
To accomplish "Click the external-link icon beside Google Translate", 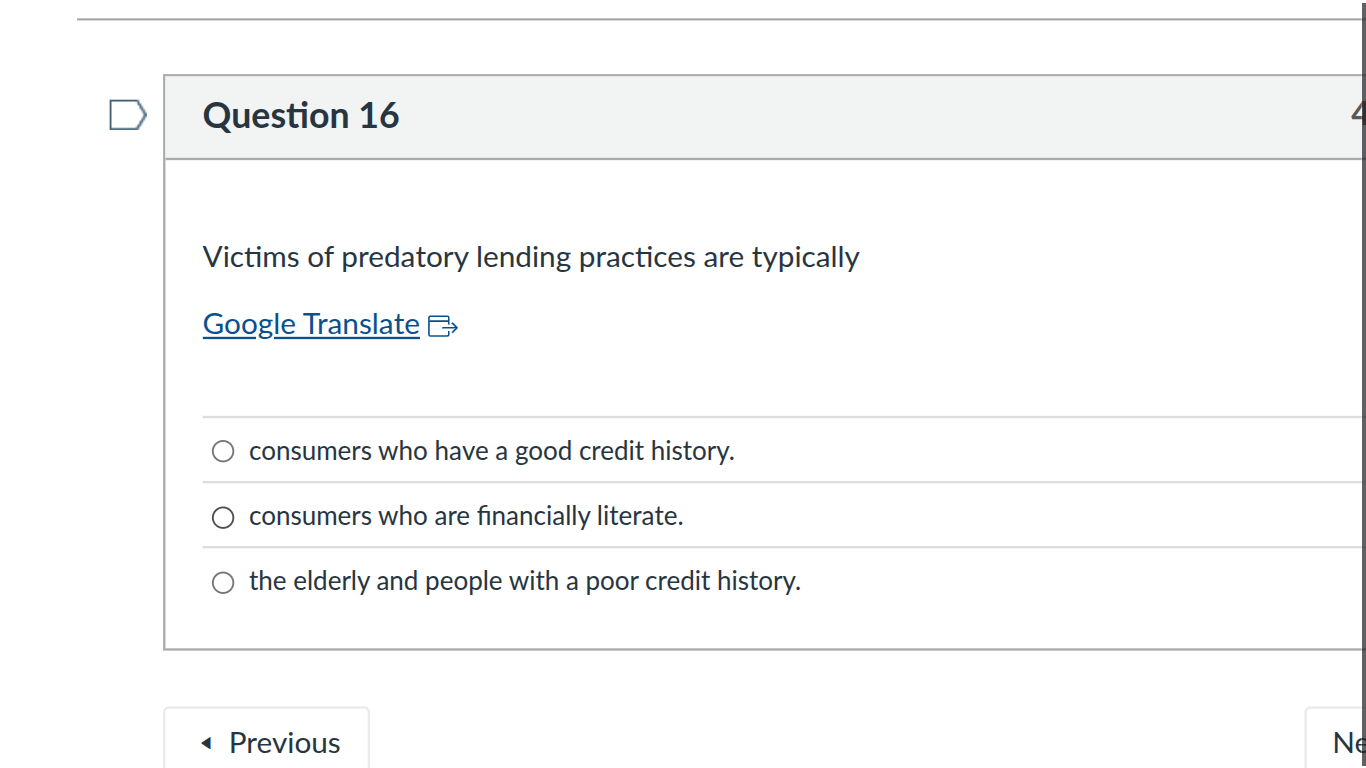I will pyautogui.click(x=442, y=325).
